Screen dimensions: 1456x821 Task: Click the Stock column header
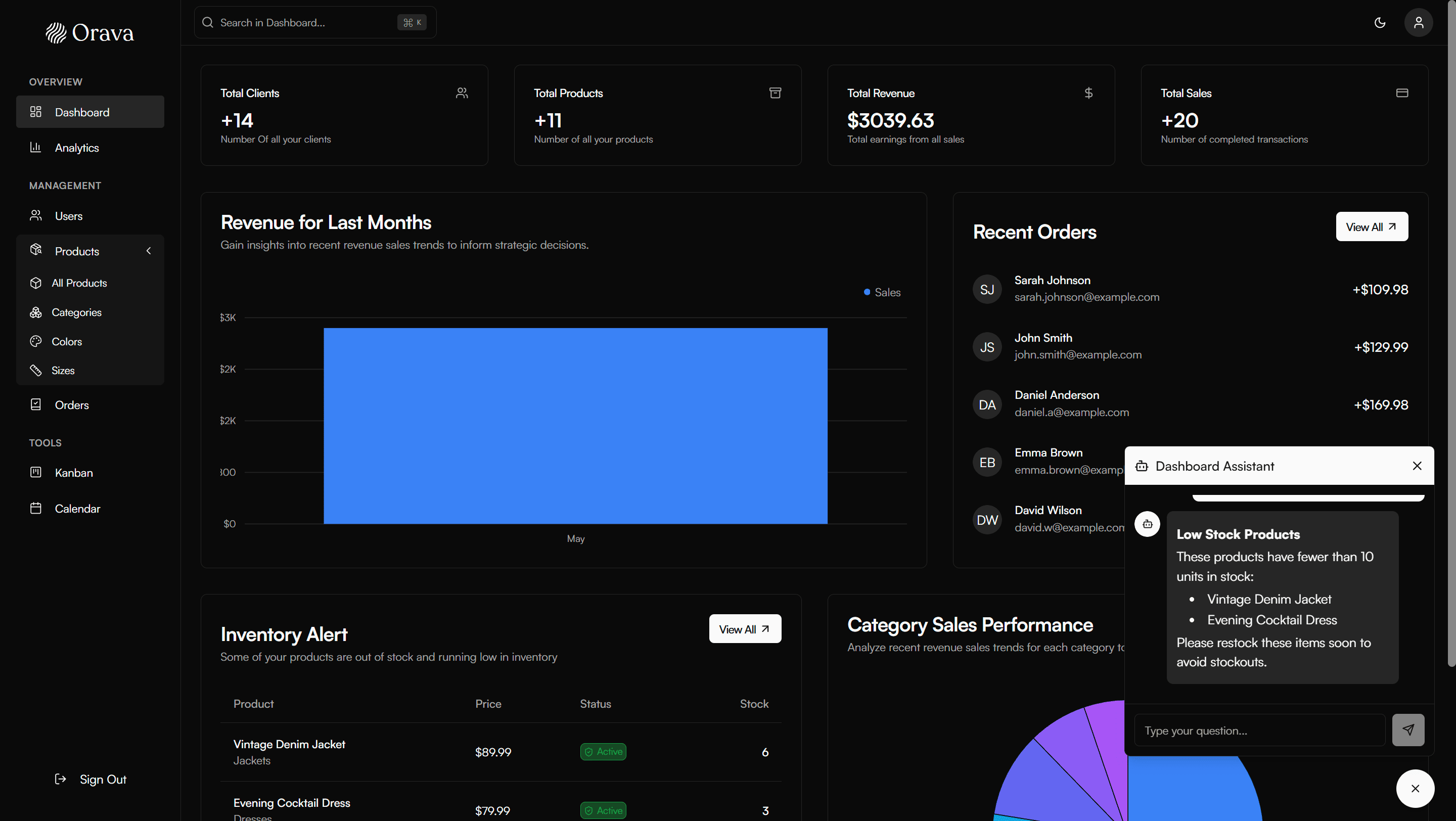point(754,704)
